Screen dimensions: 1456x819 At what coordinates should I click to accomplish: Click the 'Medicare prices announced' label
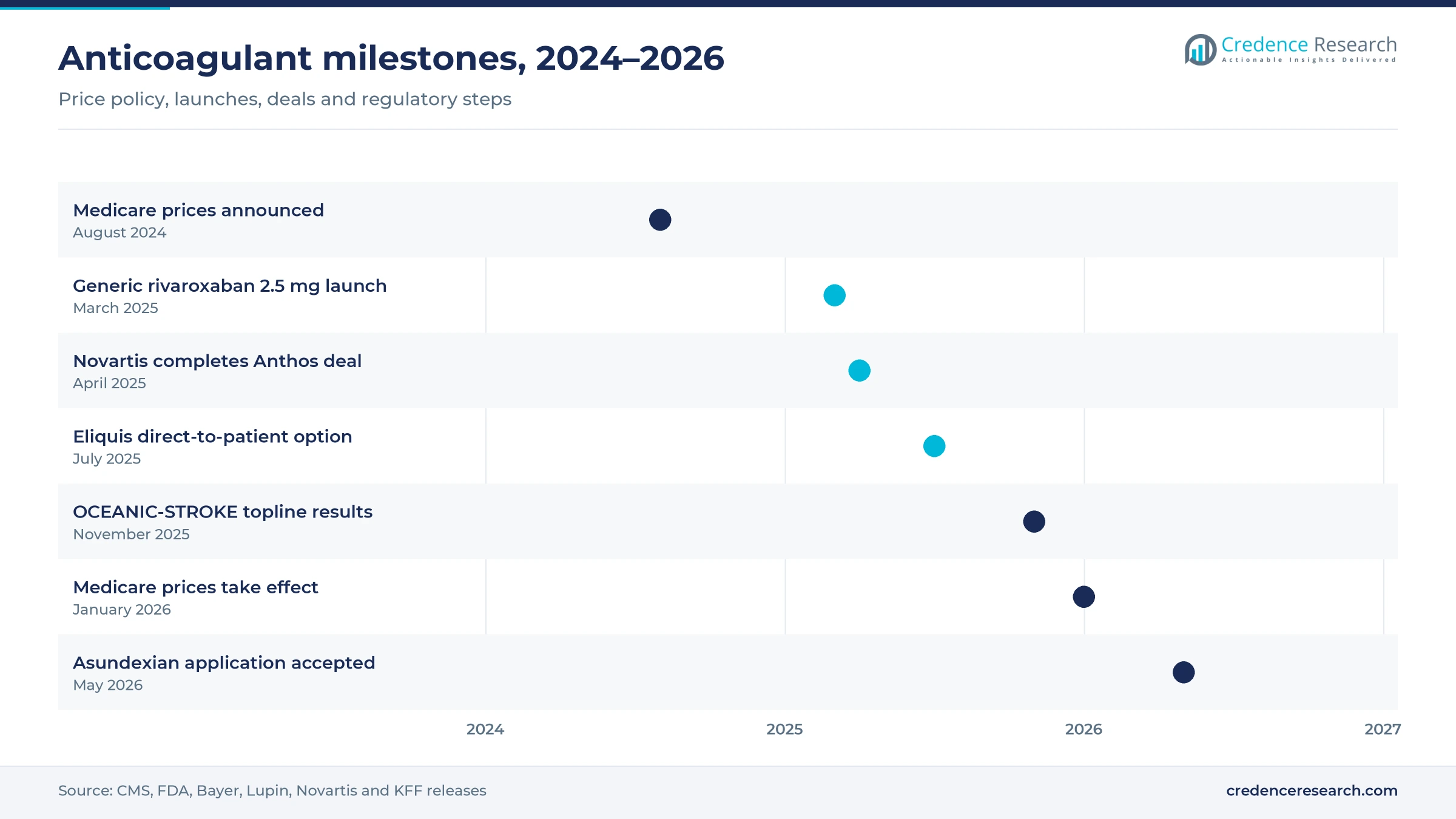pos(198,210)
